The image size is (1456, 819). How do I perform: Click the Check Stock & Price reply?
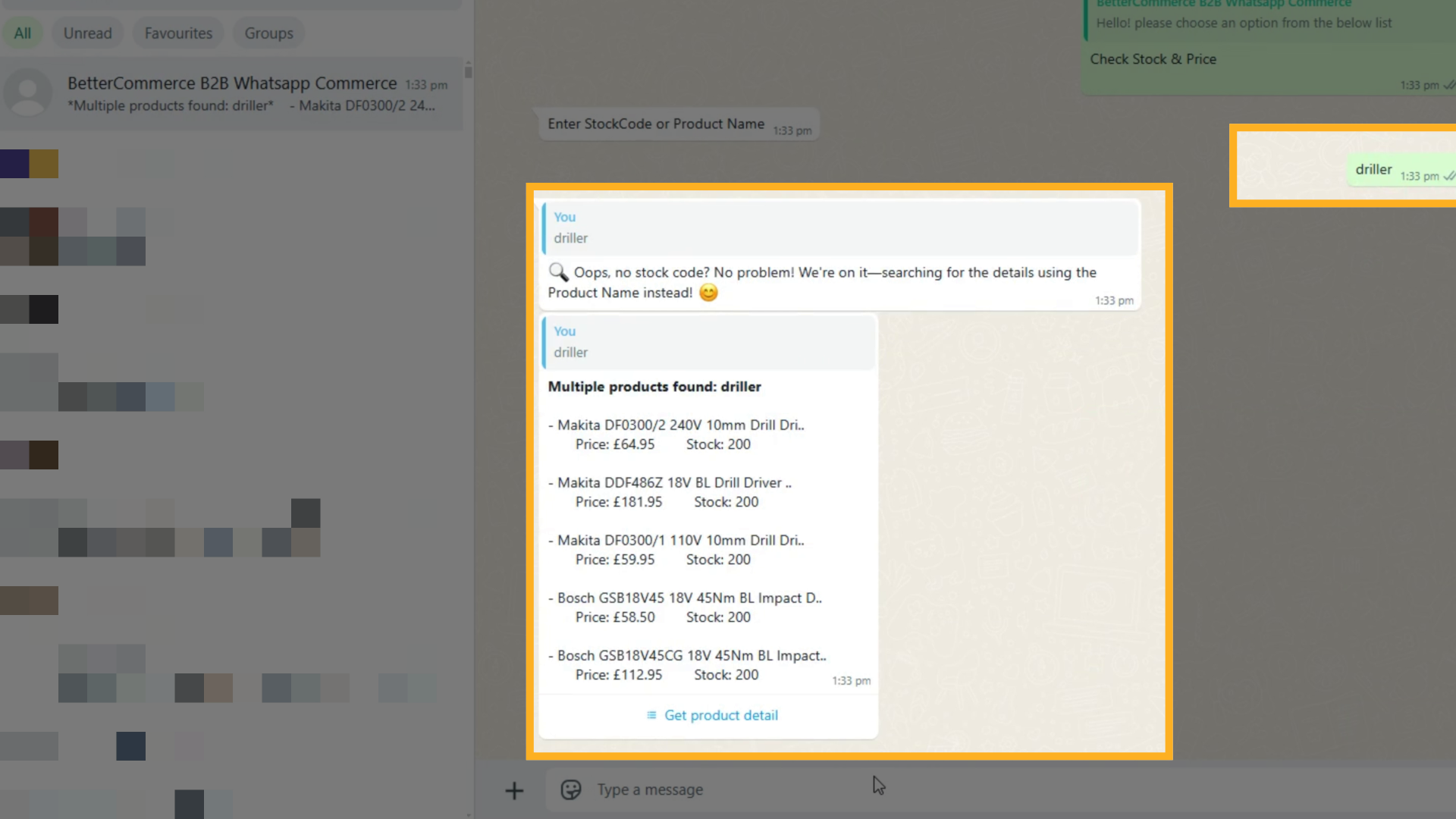tap(1153, 59)
